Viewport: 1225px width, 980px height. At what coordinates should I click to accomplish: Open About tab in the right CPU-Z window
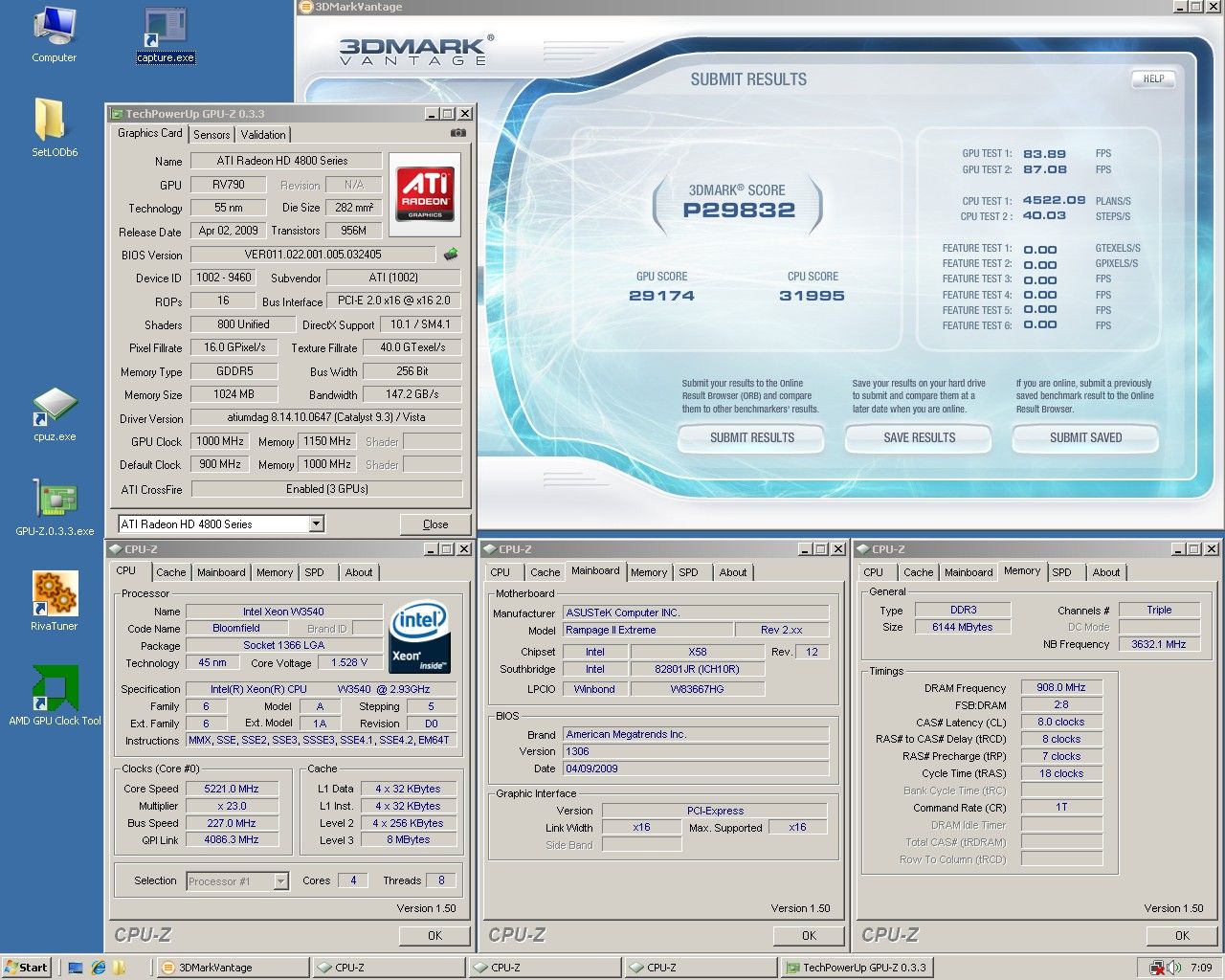[x=1105, y=572]
